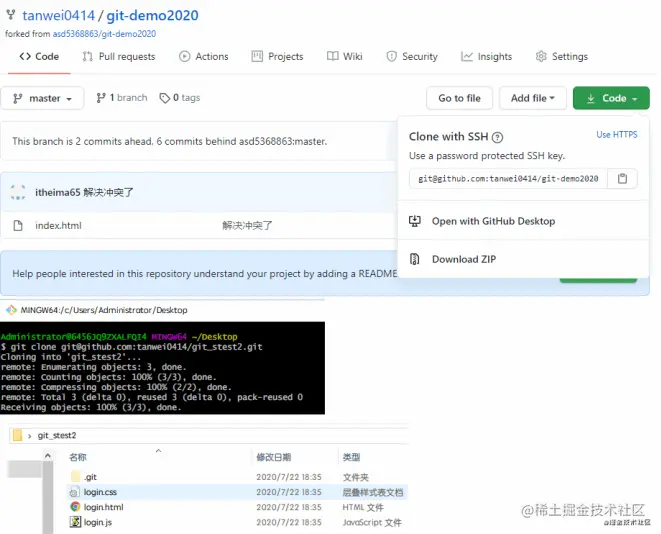
Task: Switch to the Code tab
Action: coord(39,56)
